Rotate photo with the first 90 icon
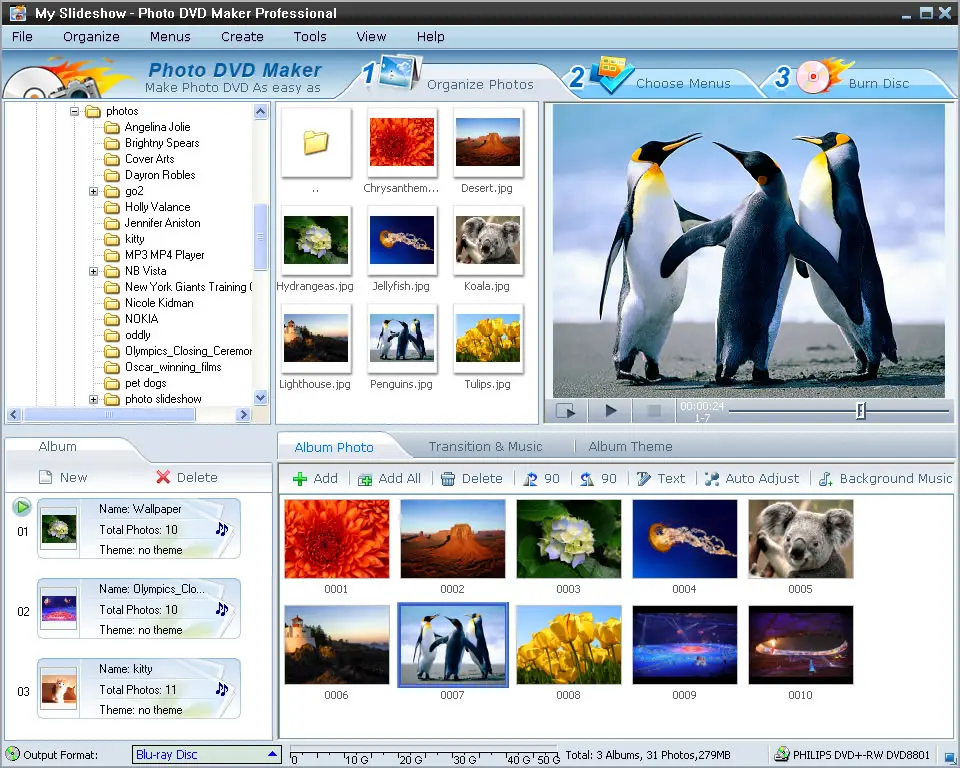Screen dimensions: 960x768 531,479
